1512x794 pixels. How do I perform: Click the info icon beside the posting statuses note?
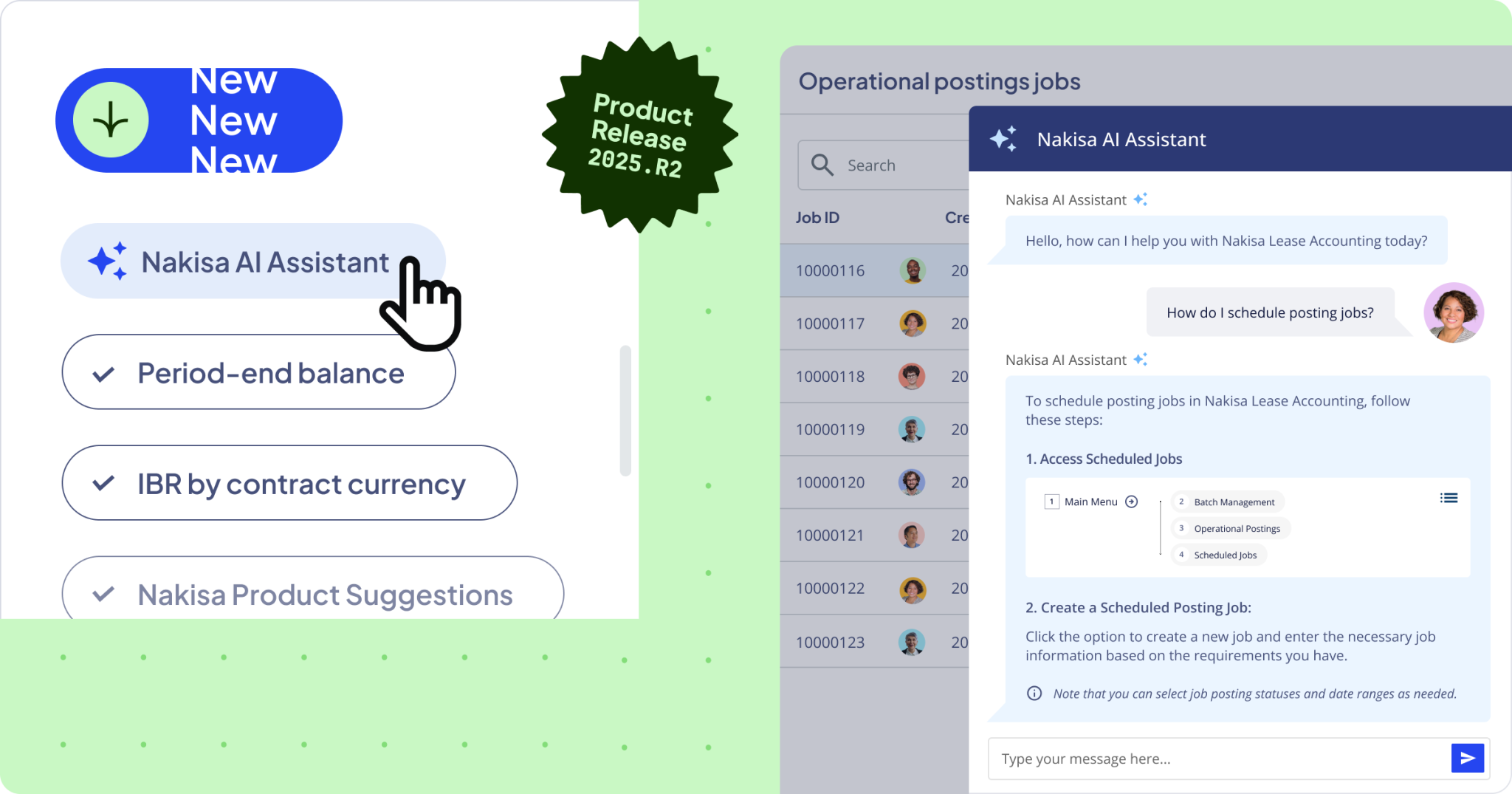click(x=1034, y=694)
